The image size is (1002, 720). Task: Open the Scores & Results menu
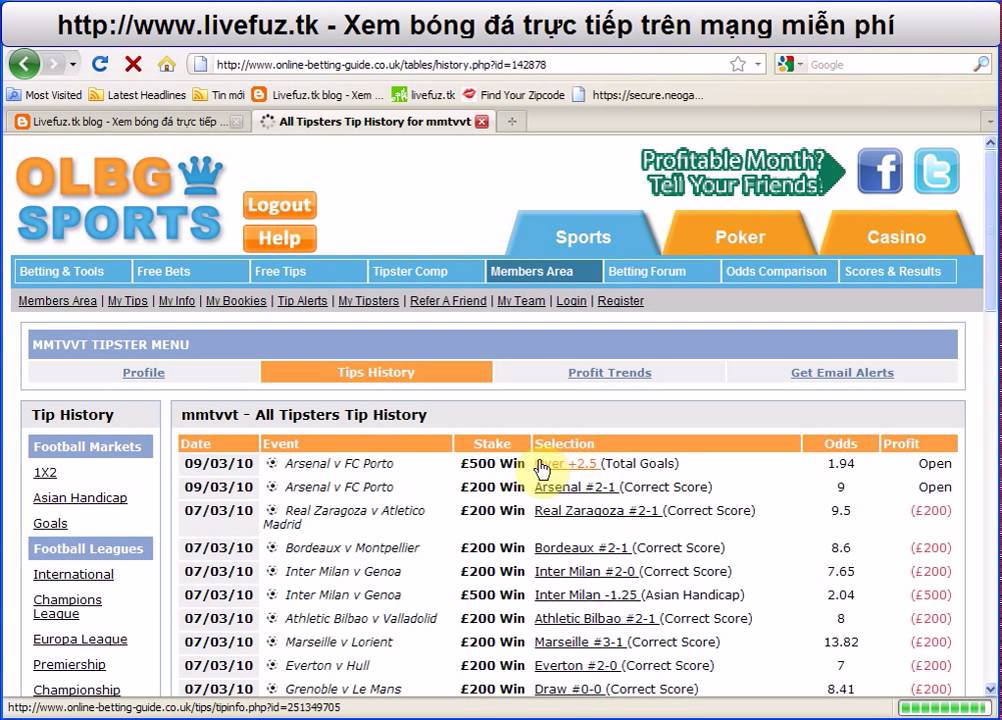coord(898,272)
